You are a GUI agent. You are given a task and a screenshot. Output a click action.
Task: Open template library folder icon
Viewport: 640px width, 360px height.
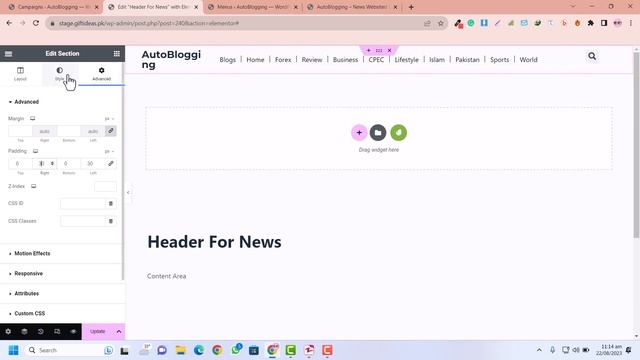pyautogui.click(x=378, y=133)
